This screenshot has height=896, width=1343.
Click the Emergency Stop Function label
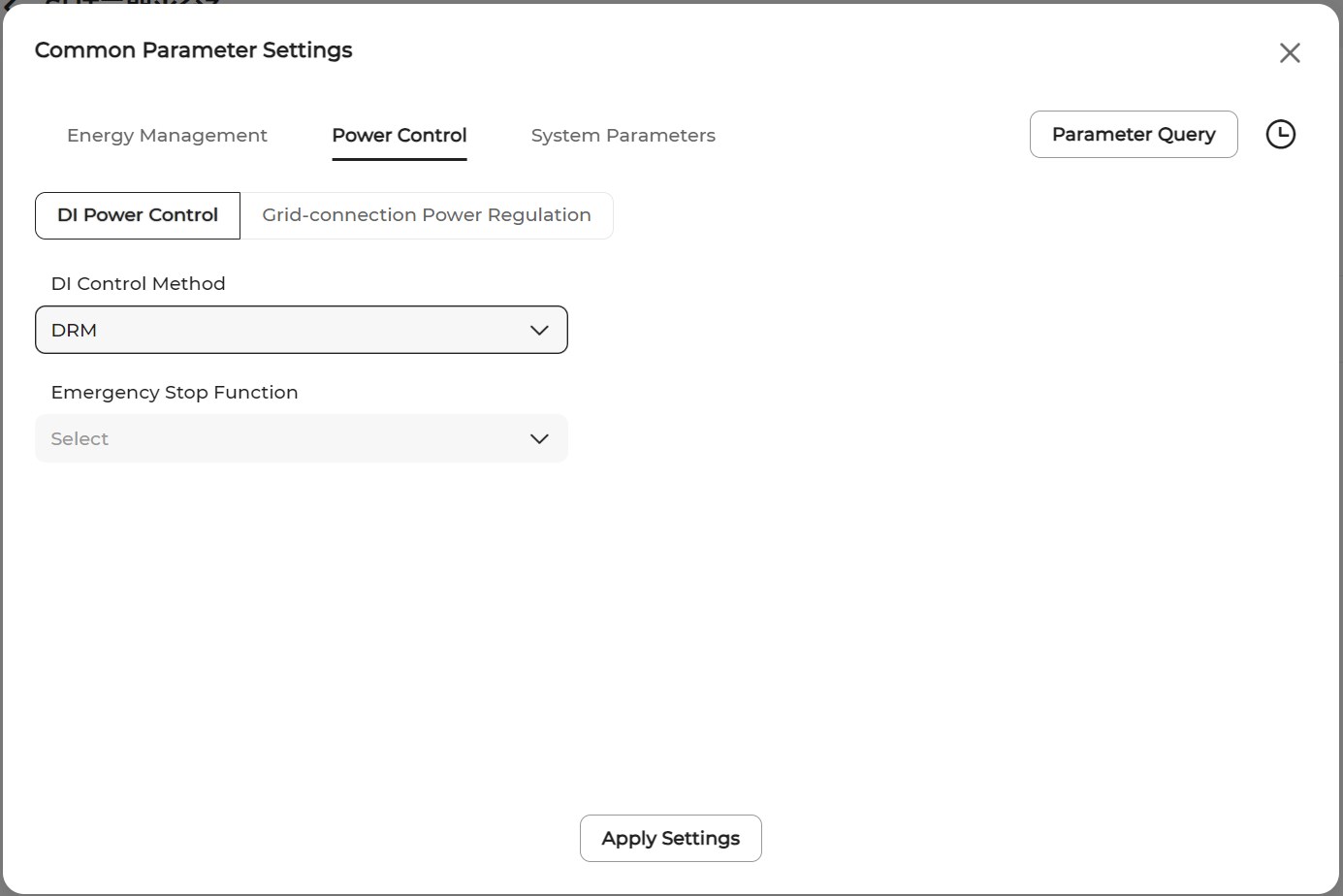[174, 392]
